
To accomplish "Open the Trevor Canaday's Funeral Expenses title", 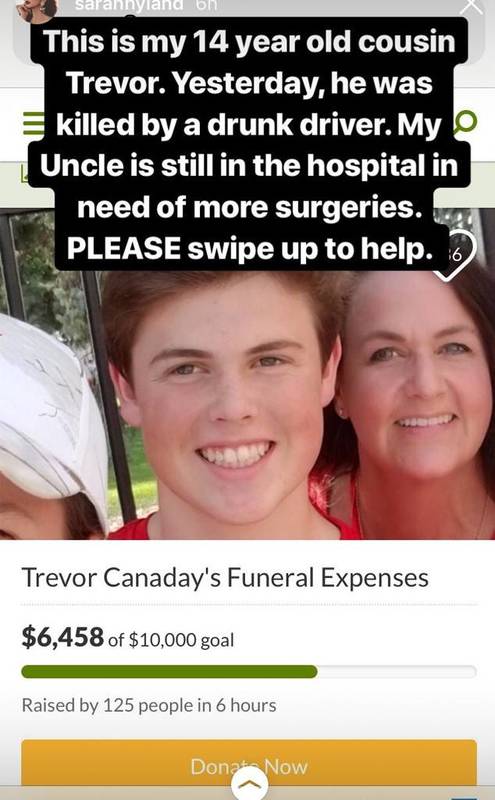I will (225, 578).
